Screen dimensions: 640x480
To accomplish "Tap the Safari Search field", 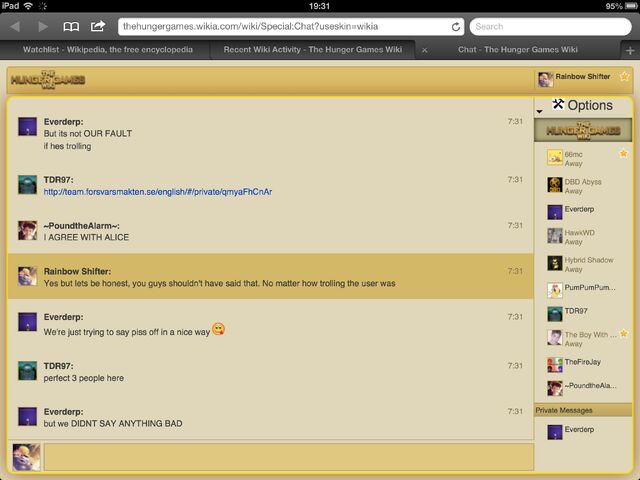I will coord(551,27).
